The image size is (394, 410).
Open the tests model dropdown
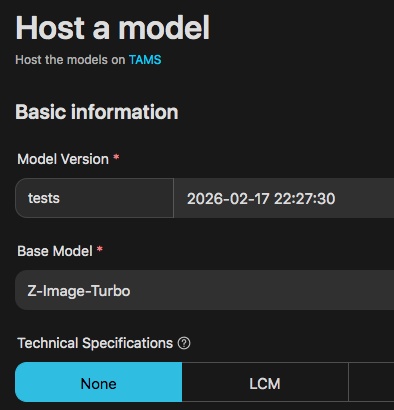[94, 198]
